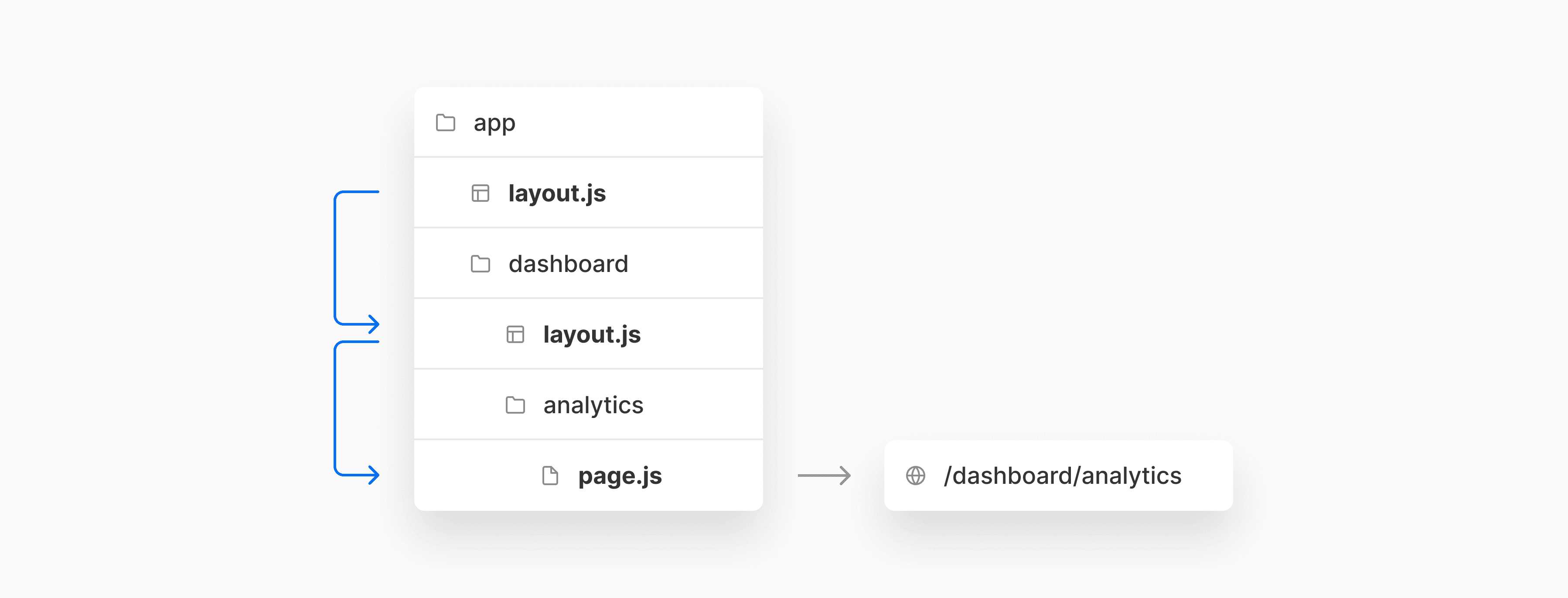
Task: Click the gray arrow pointing to the URL
Action: [824, 475]
